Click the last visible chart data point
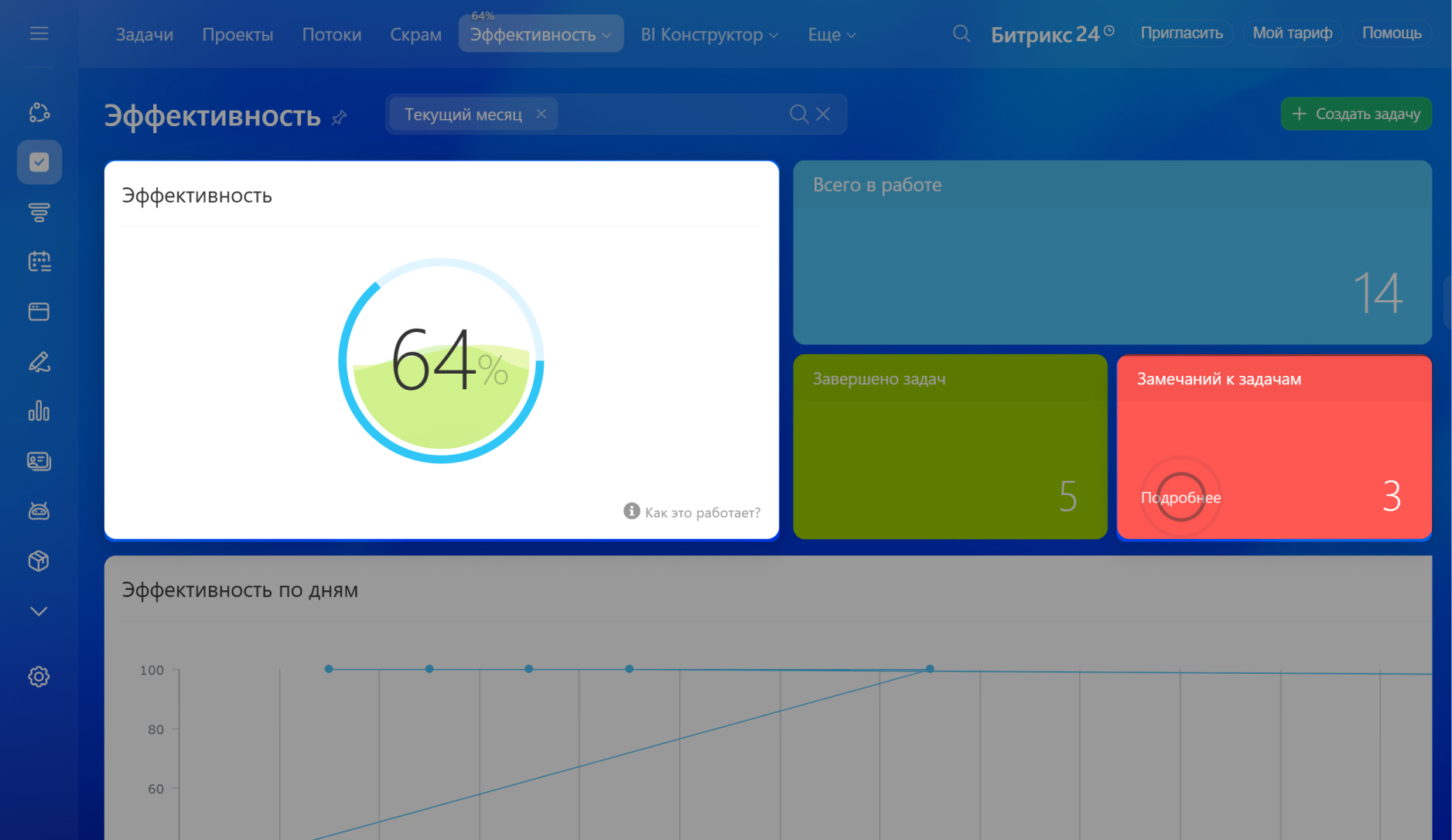The height and width of the screenshot is (840, 1452). pos(930,668)
